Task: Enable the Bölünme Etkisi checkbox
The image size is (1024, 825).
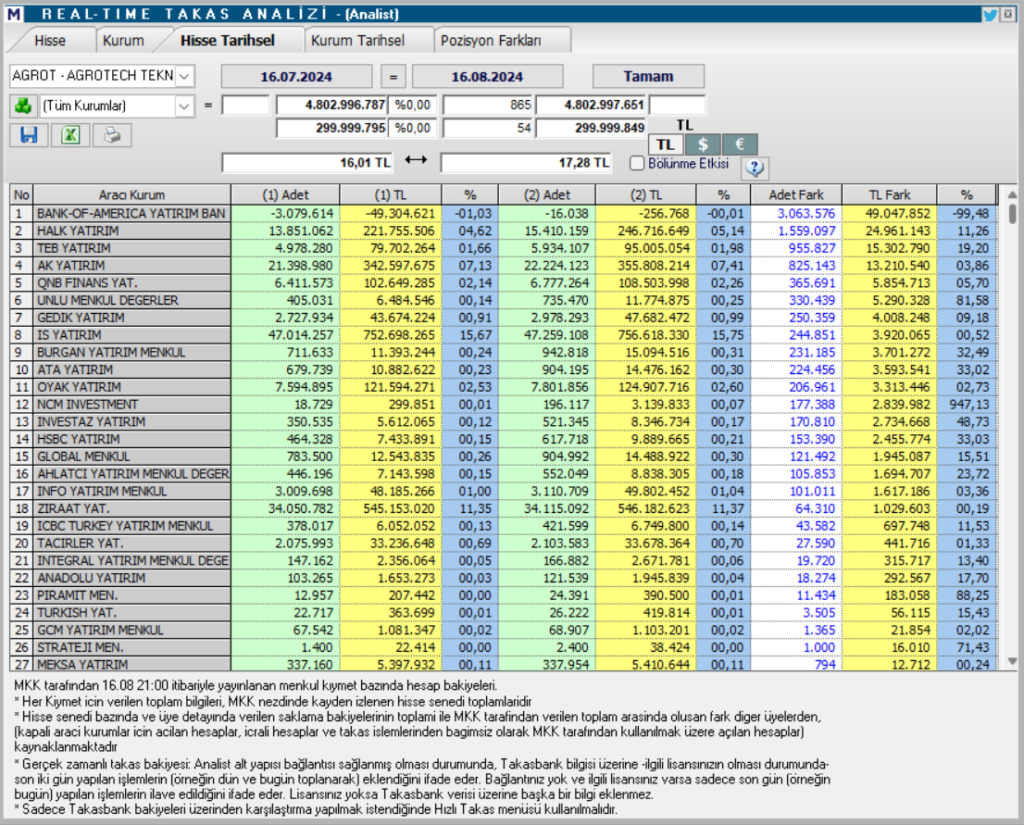Action: 637,163
